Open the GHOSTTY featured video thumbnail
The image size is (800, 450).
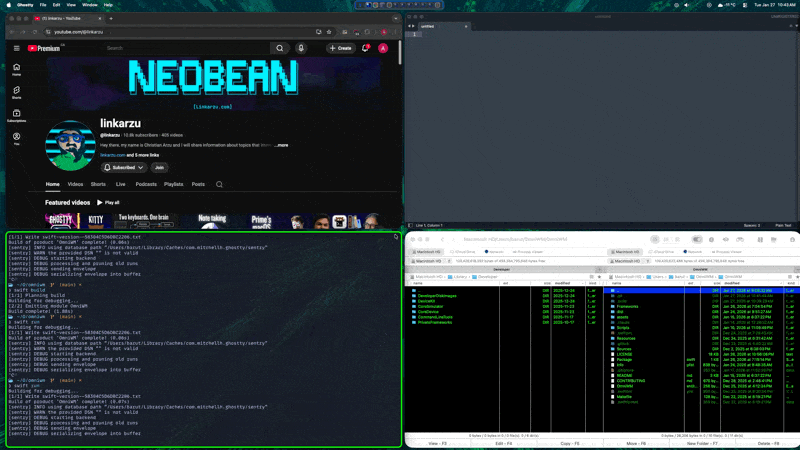[x=62, y=221]
